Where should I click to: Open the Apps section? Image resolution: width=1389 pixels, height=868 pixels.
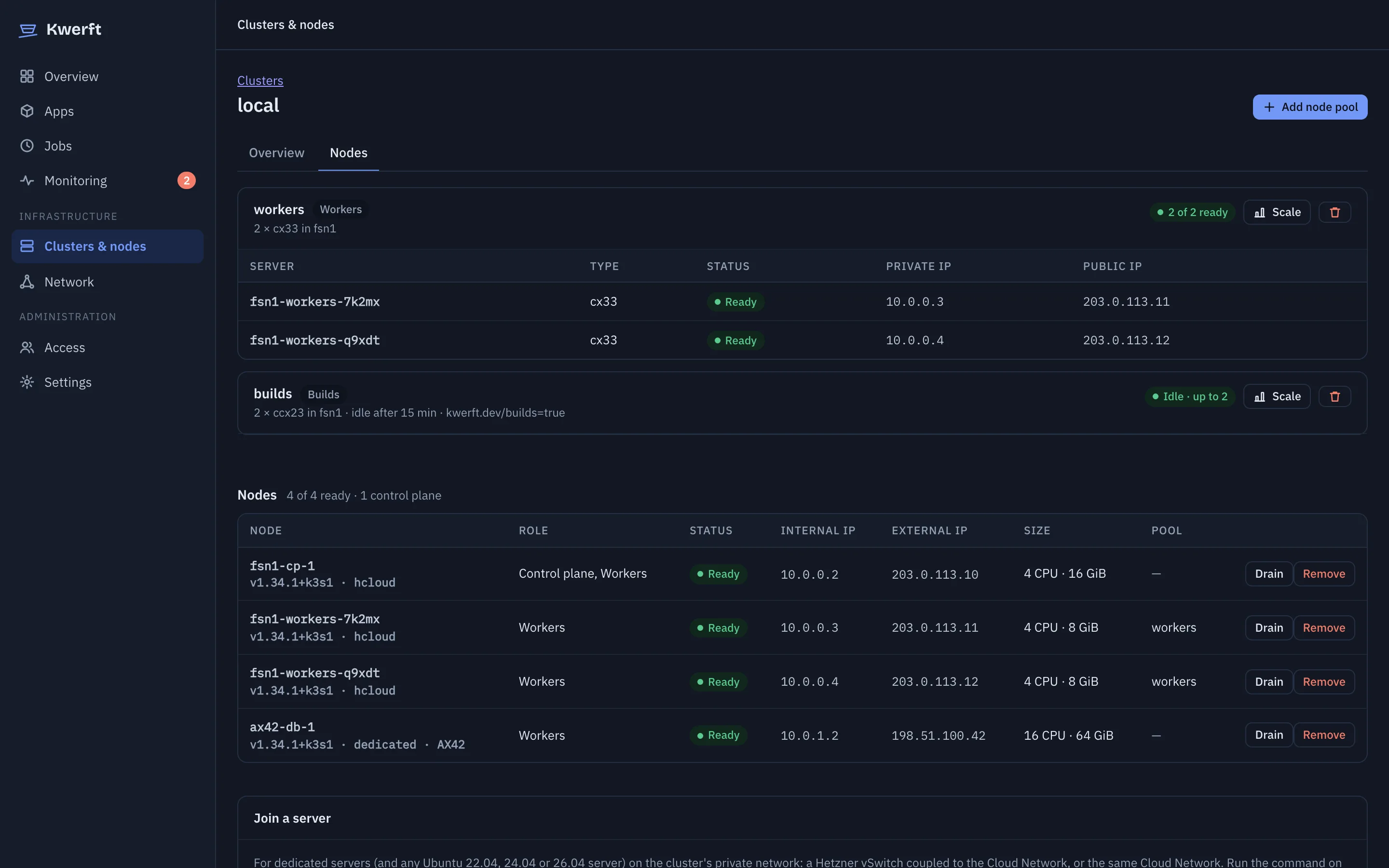[x=108, y=111]
